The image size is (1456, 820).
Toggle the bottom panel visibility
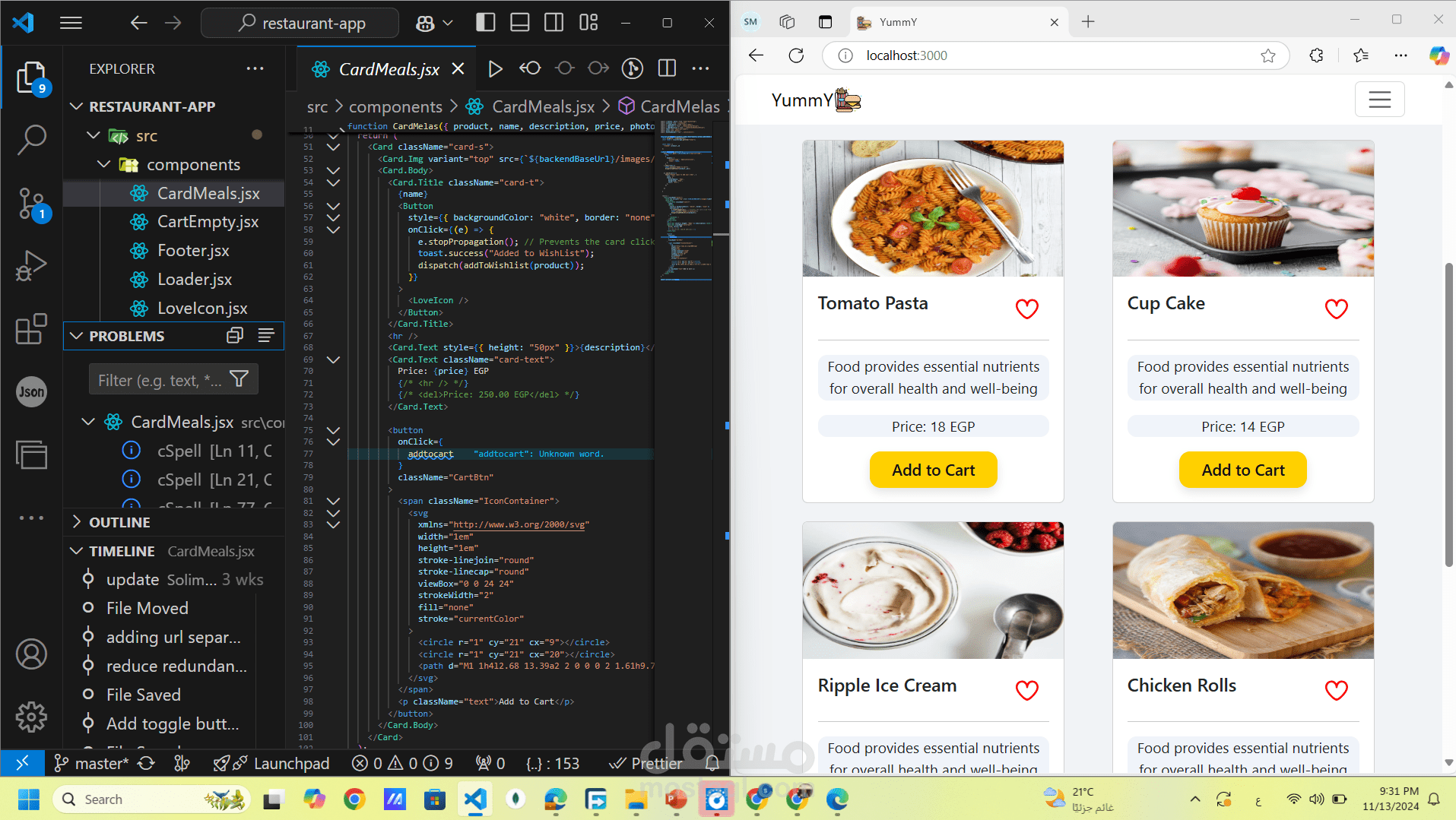point(520,23)
